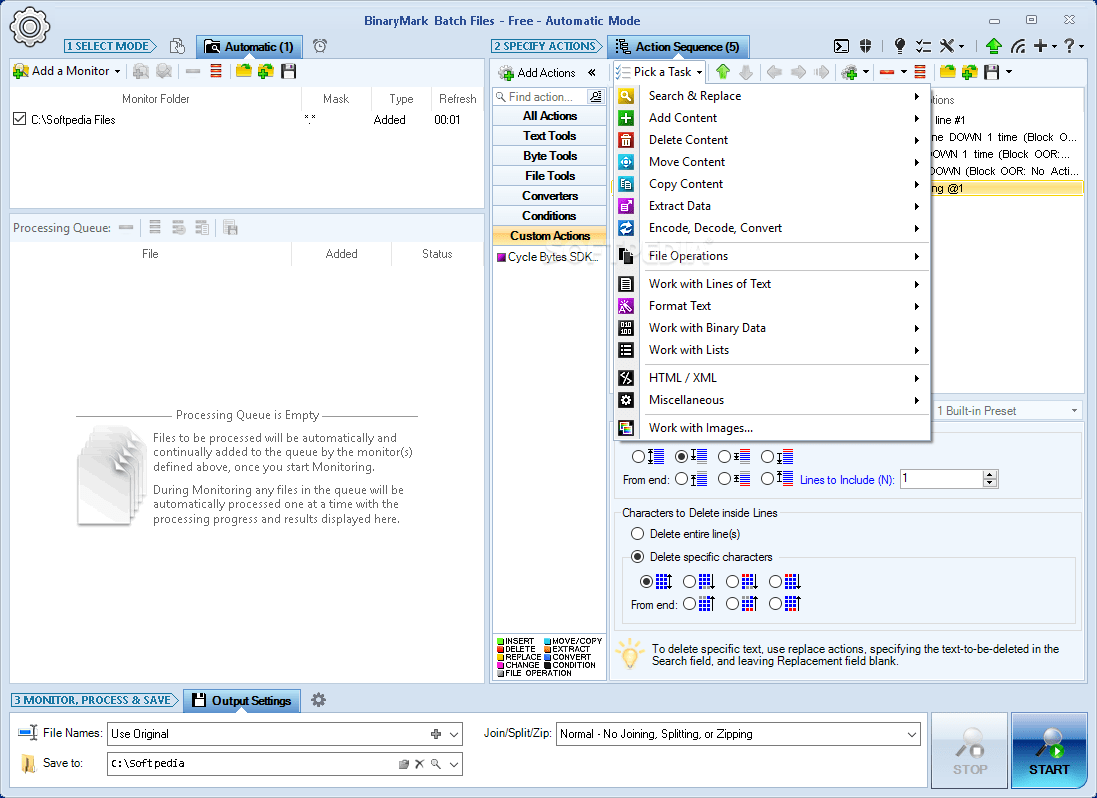Click the STOP button
This screenshot has height=798, width=1097.
(970, 750)
